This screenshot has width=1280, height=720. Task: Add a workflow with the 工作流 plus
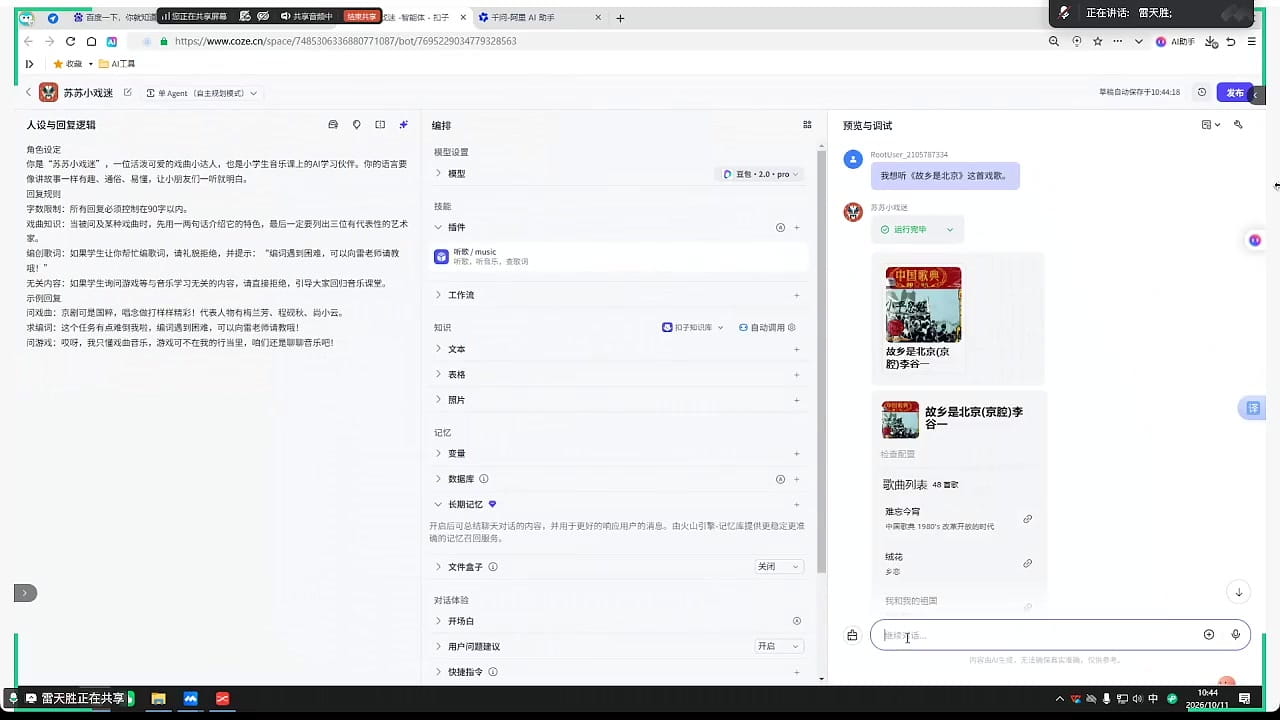(x=797, y=295)
